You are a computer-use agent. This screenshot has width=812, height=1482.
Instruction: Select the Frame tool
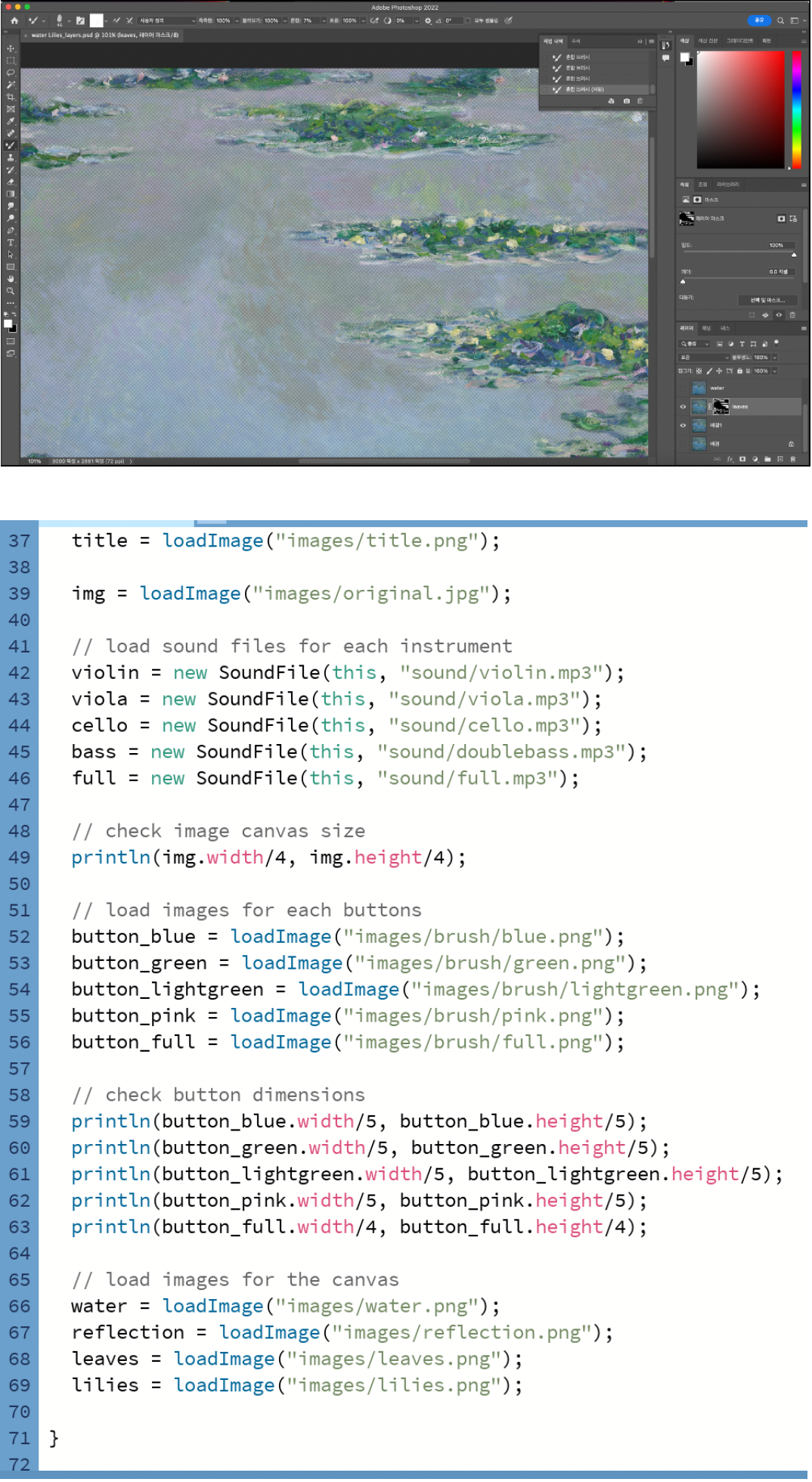pyautogui.click(x=11, y=109)
